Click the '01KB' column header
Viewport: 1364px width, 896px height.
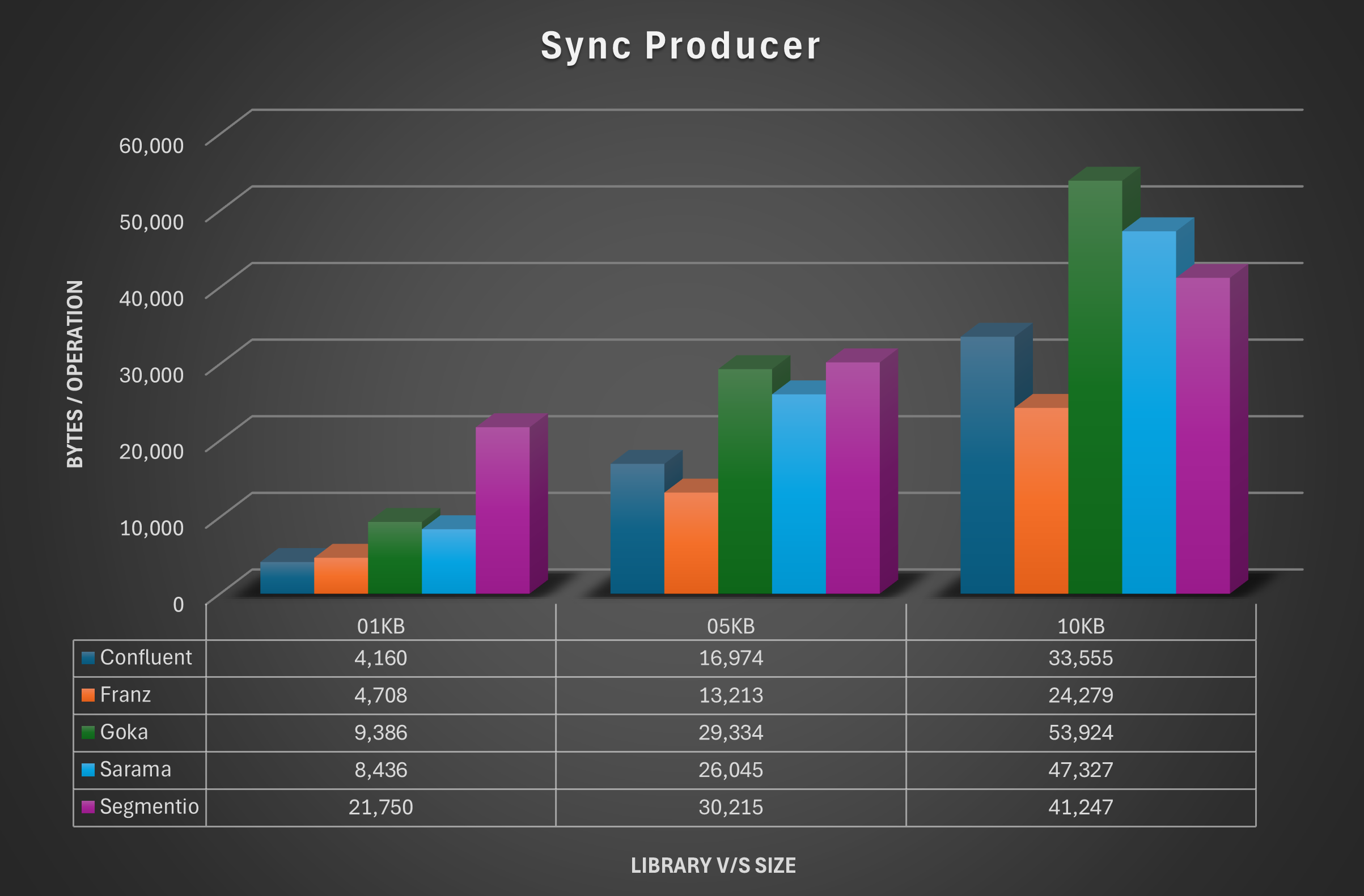click(x=380, y=626)
